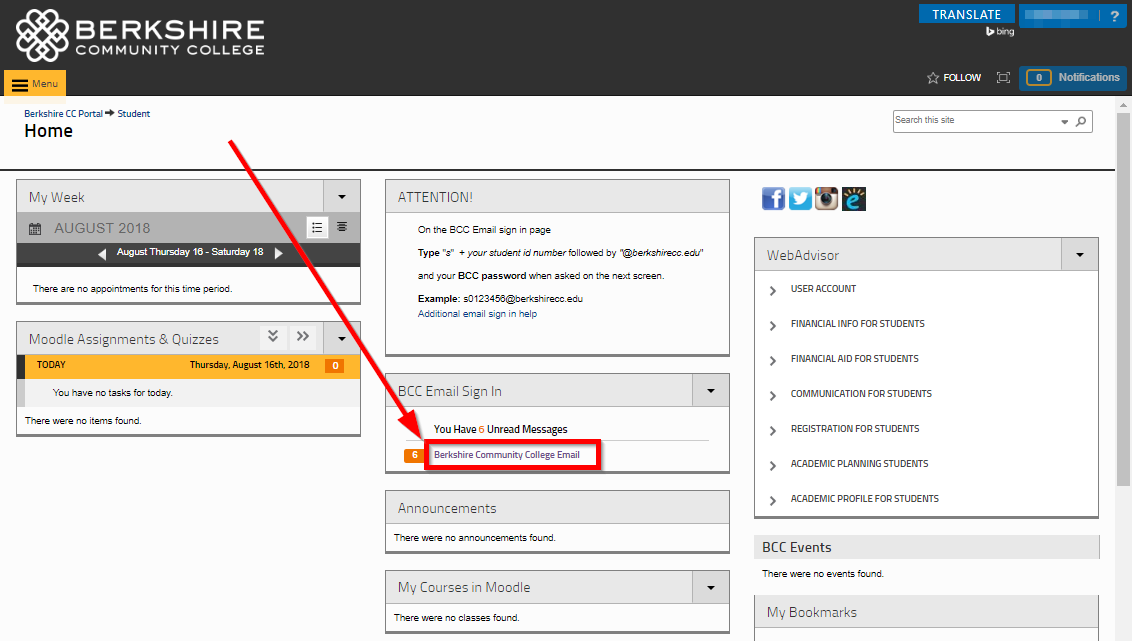Open the blue 'e' social icon
Screen dimensions: 1132x641
[853, 199]
